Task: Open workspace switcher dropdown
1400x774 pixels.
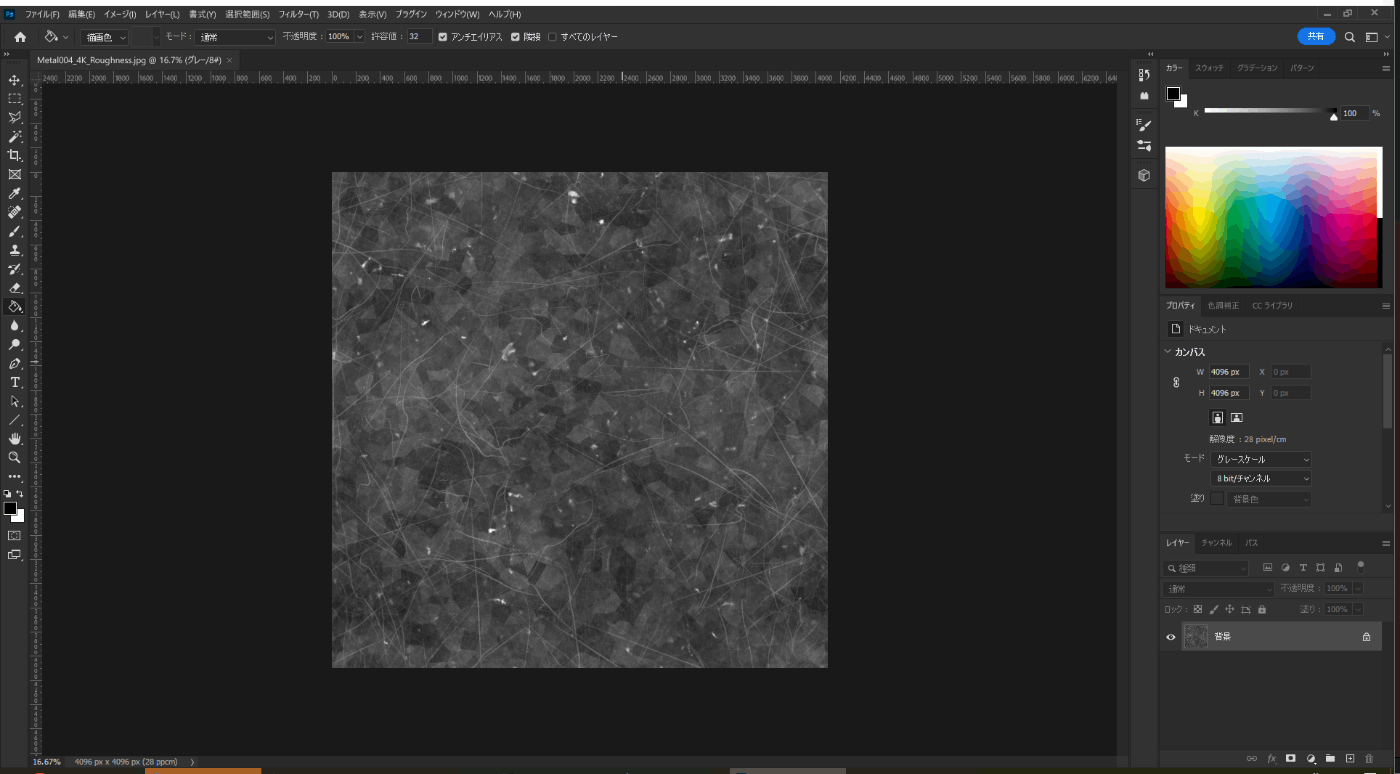Action: [1378, 37]
